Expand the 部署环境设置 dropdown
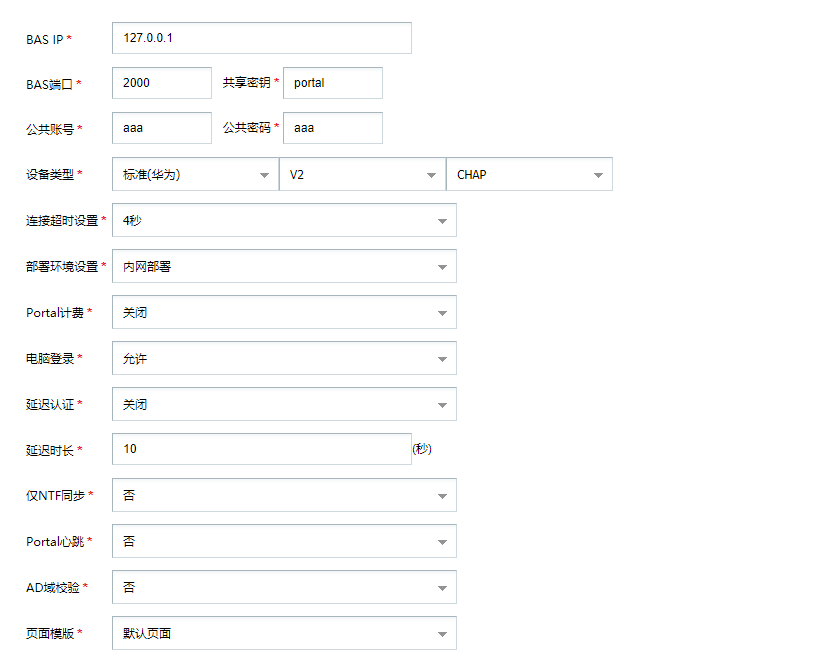835x658 pixels. point(284,266)
